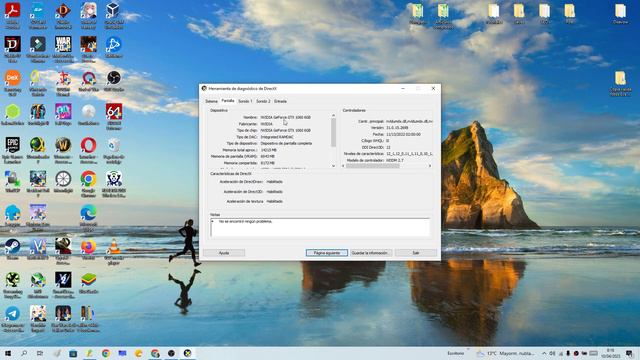Click the Ayuda button
This screenshot has width=640, height=360.
pos(224,253)
